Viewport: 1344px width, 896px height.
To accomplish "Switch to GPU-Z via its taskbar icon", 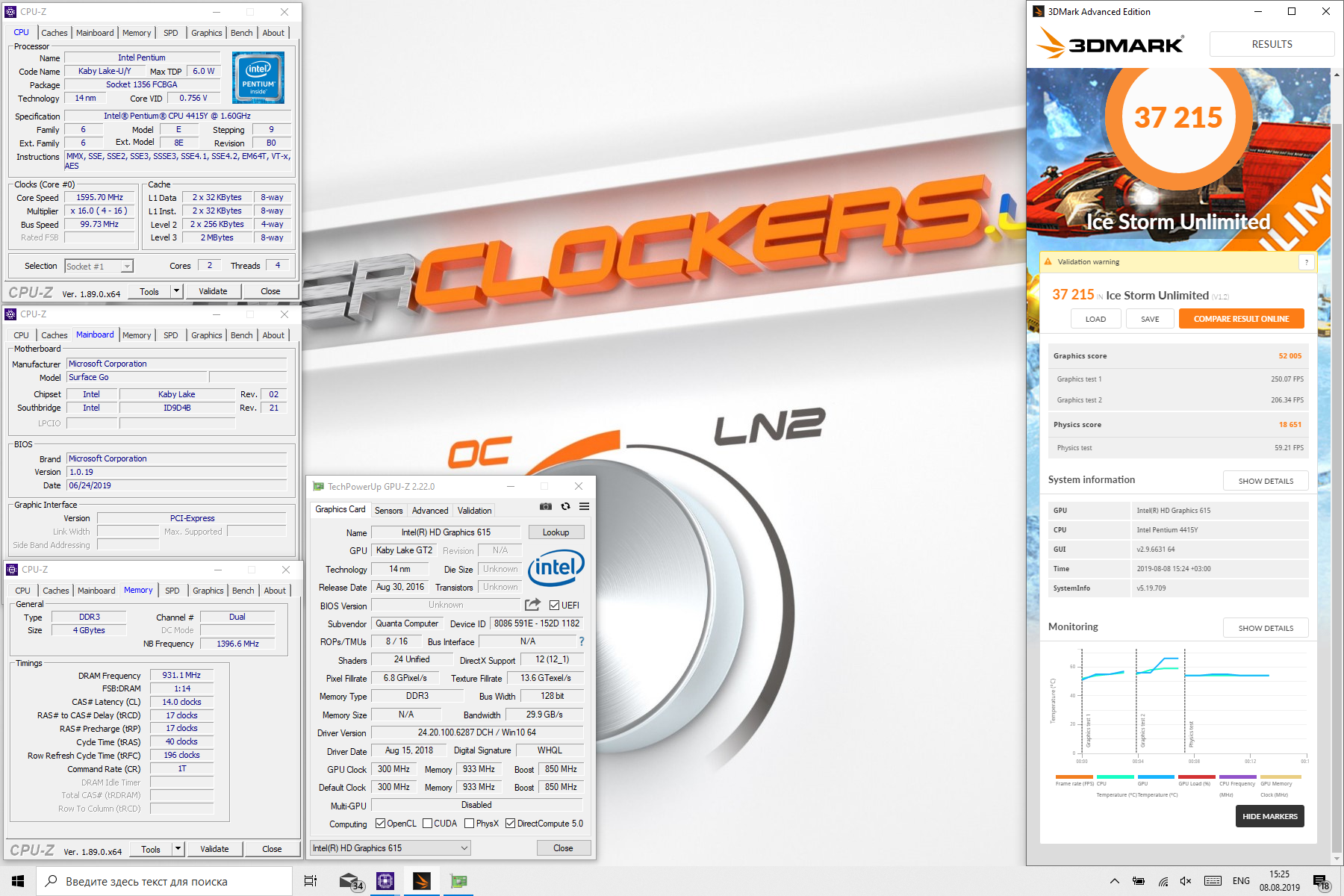I will coord(458,881).
